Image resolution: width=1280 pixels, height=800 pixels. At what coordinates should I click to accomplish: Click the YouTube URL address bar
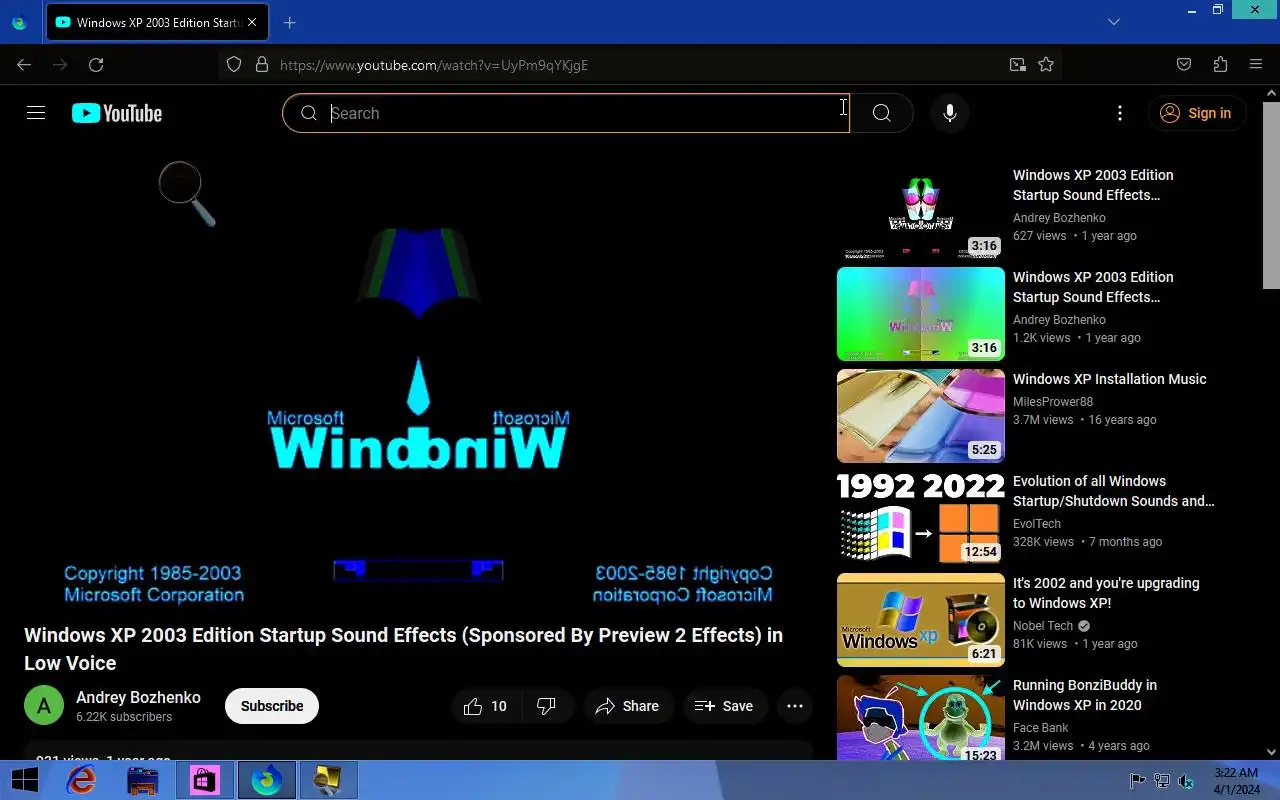click(x=640, y=65)
